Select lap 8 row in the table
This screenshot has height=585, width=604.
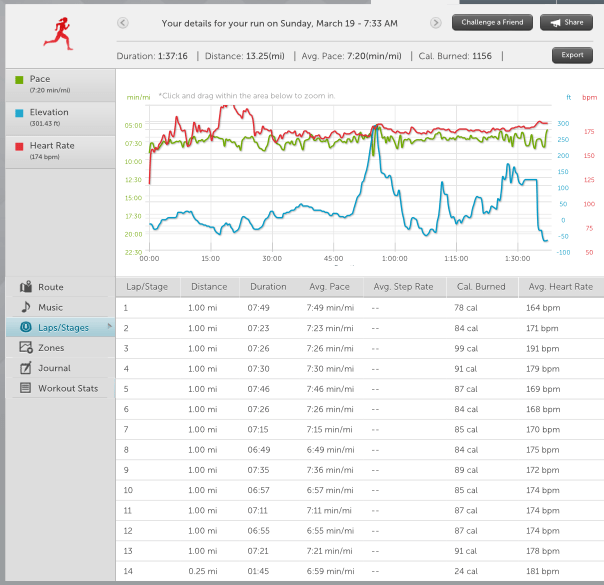pyautogui.click(x=360, y=450)
